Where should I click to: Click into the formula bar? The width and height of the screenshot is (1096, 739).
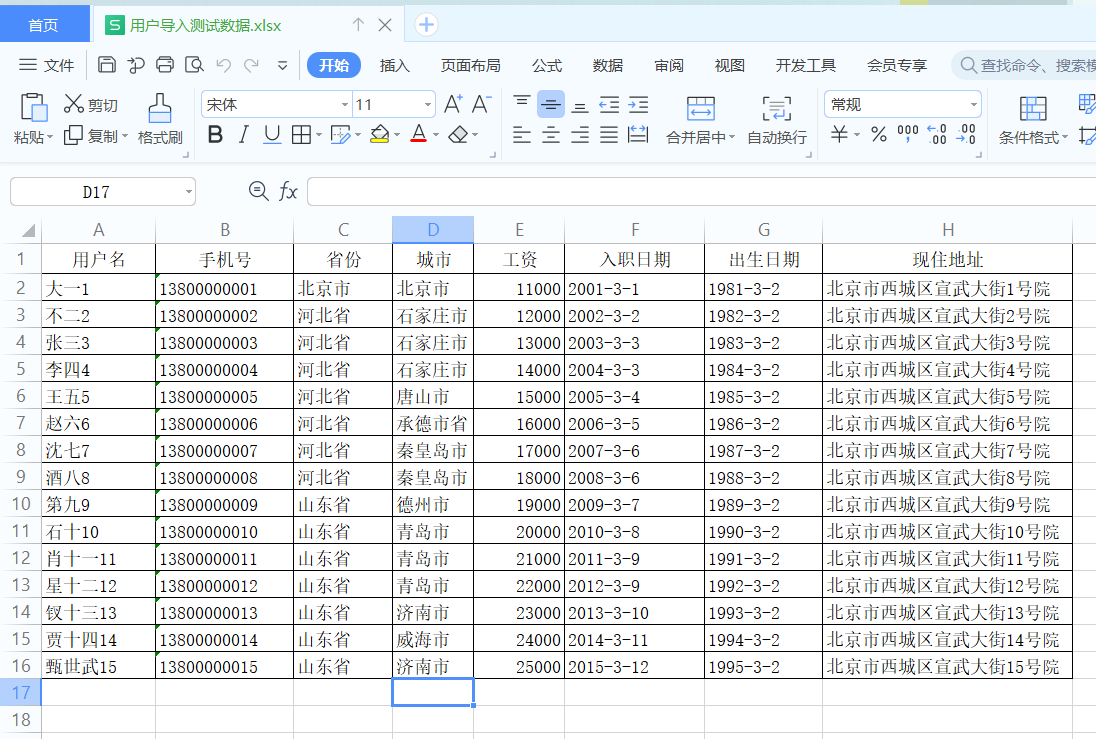tap(701, 192)
